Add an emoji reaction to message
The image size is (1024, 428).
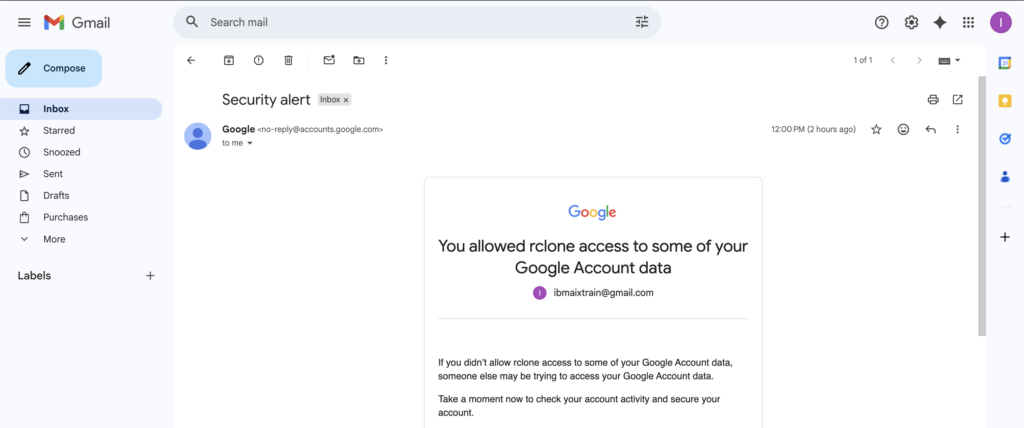point(903,129)
